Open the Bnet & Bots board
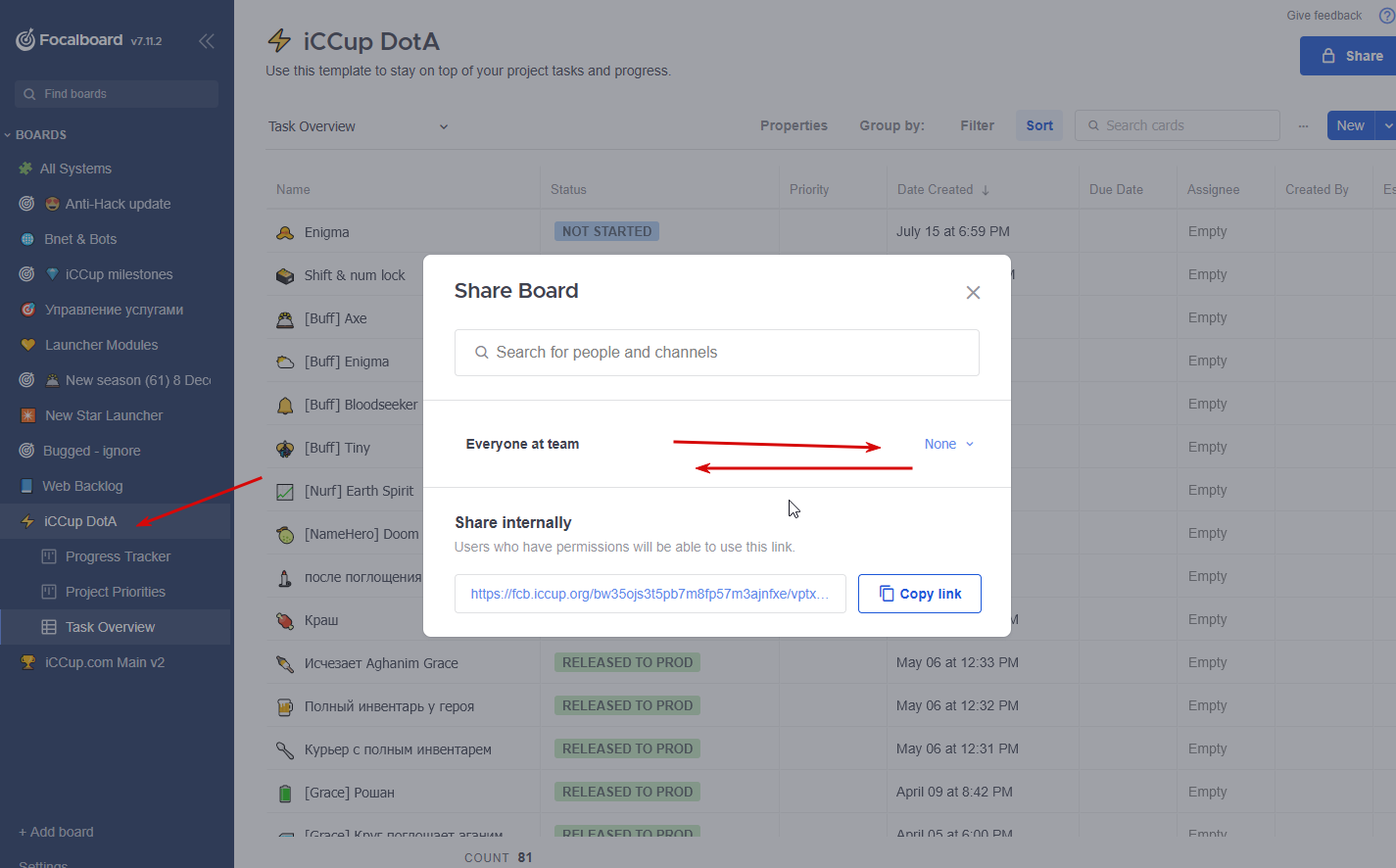Image resolution: width=1396 pixels, height=868 pixels. 80,239
